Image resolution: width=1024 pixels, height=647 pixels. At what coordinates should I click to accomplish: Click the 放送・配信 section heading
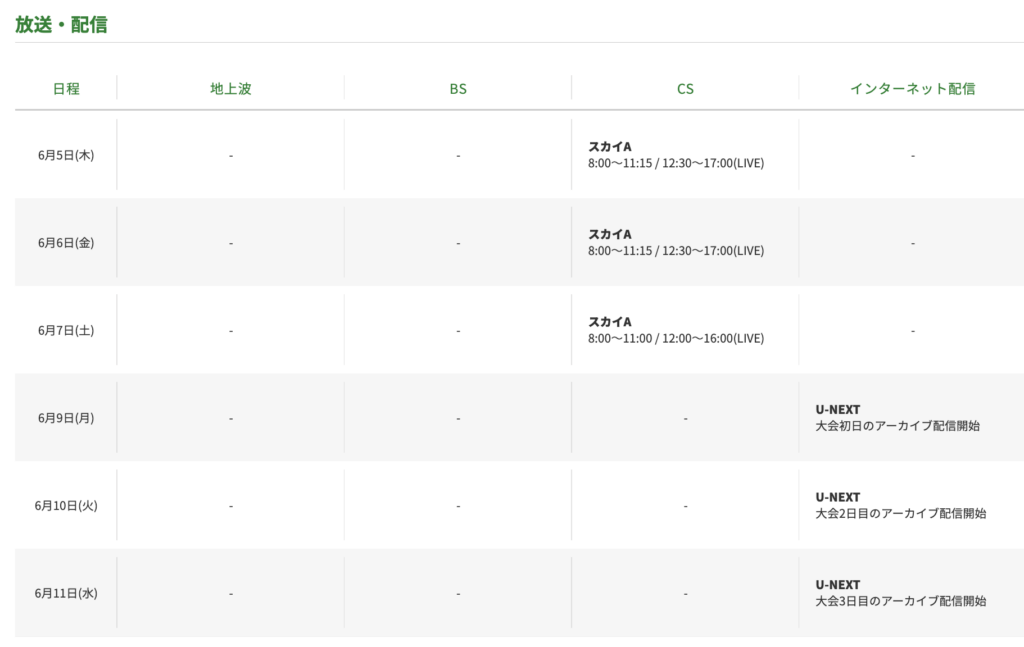[61, 25]
